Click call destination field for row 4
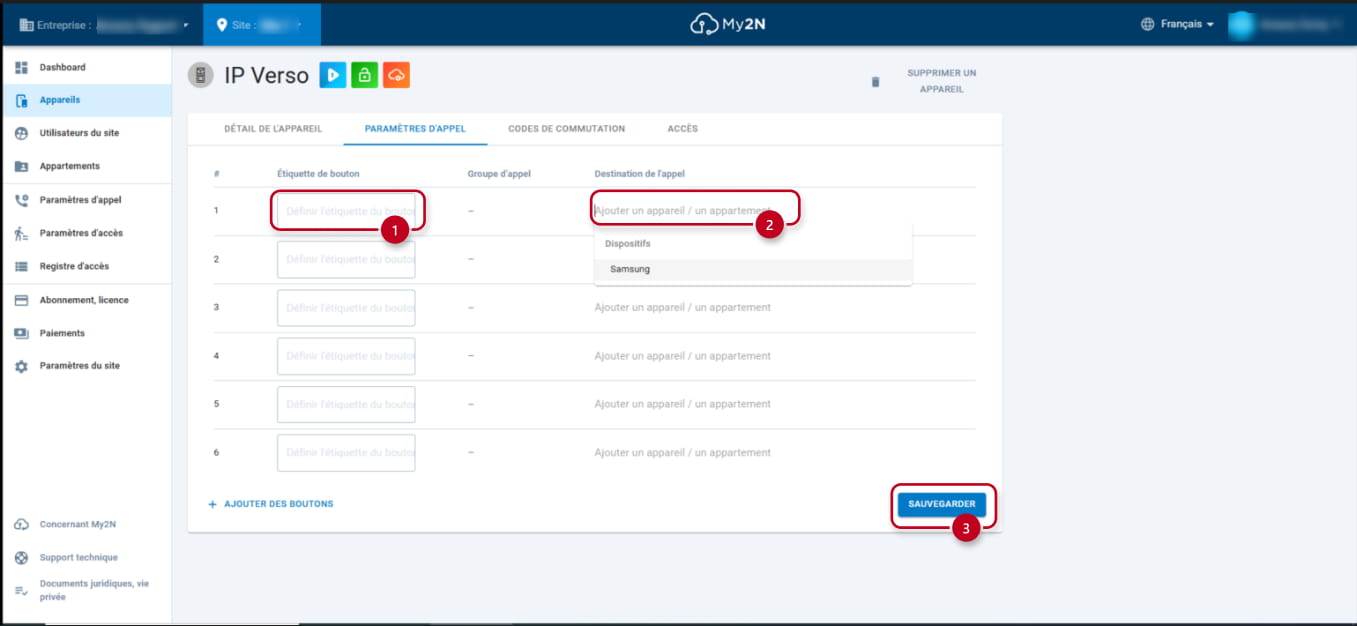This screenshot has width=1357, height=626. click(683, 356)
